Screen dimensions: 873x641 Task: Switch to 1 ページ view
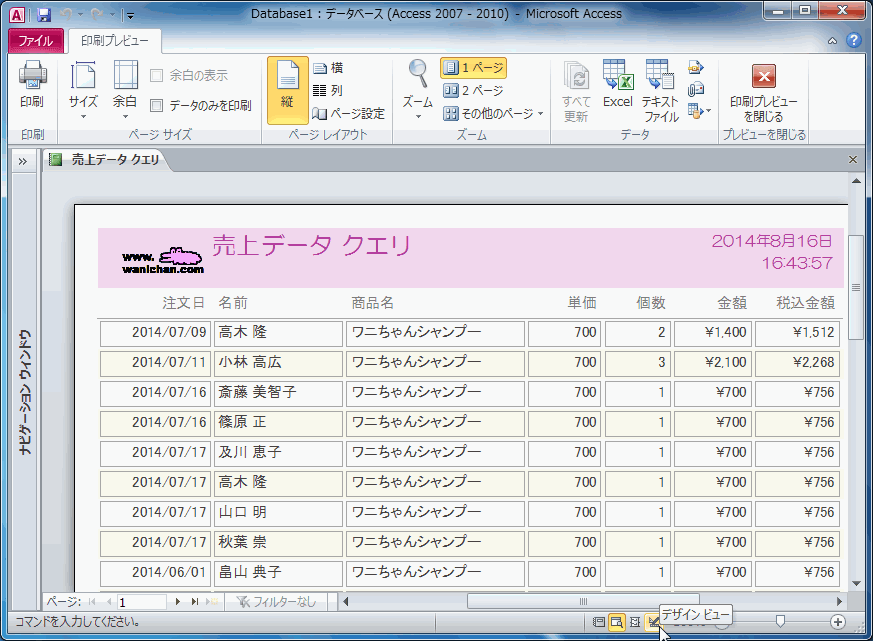[x=474, y=68]
